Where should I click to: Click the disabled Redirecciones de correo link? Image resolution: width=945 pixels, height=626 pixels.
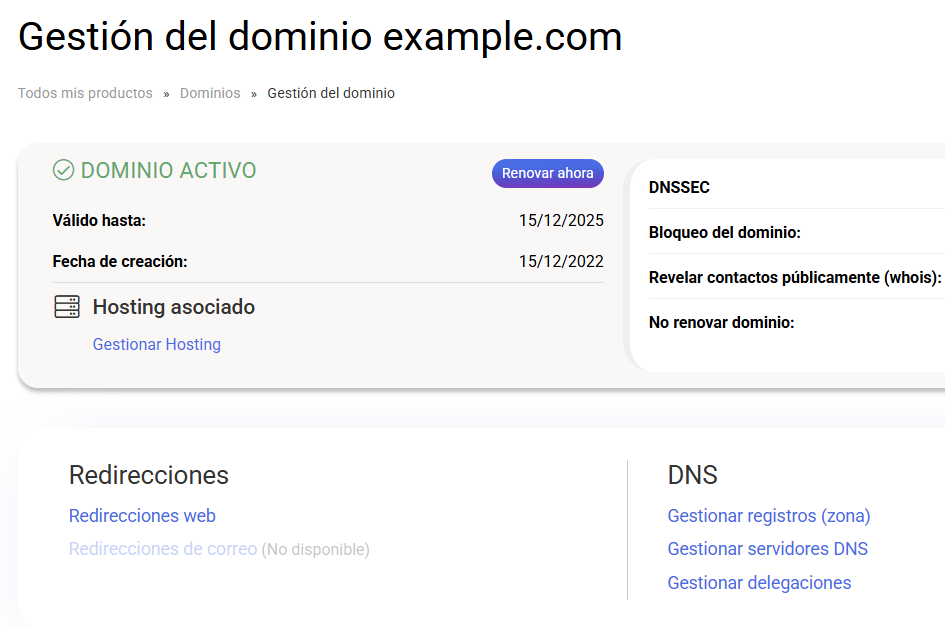coord(163,549)
